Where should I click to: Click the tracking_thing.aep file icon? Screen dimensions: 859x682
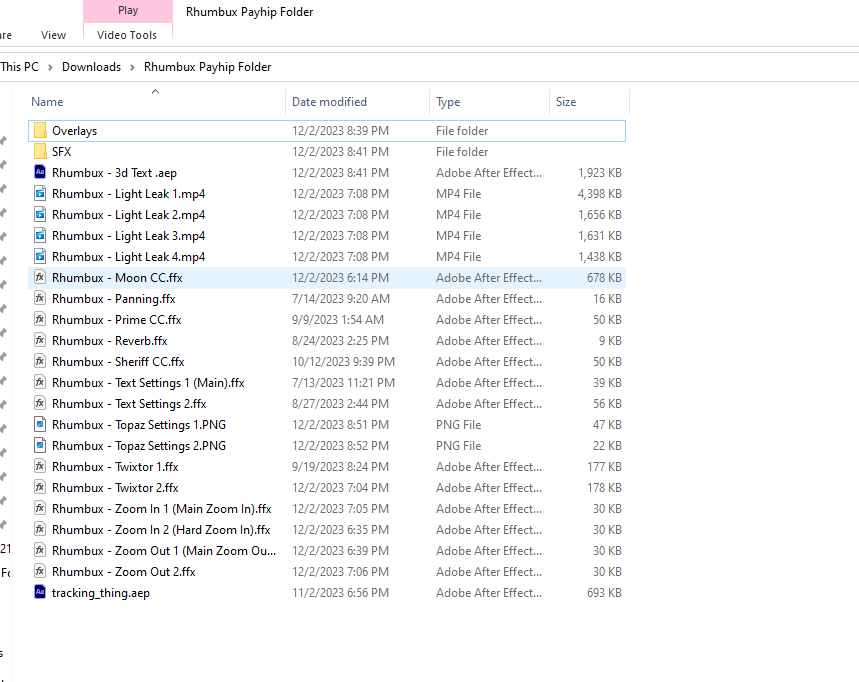point(40,592)
